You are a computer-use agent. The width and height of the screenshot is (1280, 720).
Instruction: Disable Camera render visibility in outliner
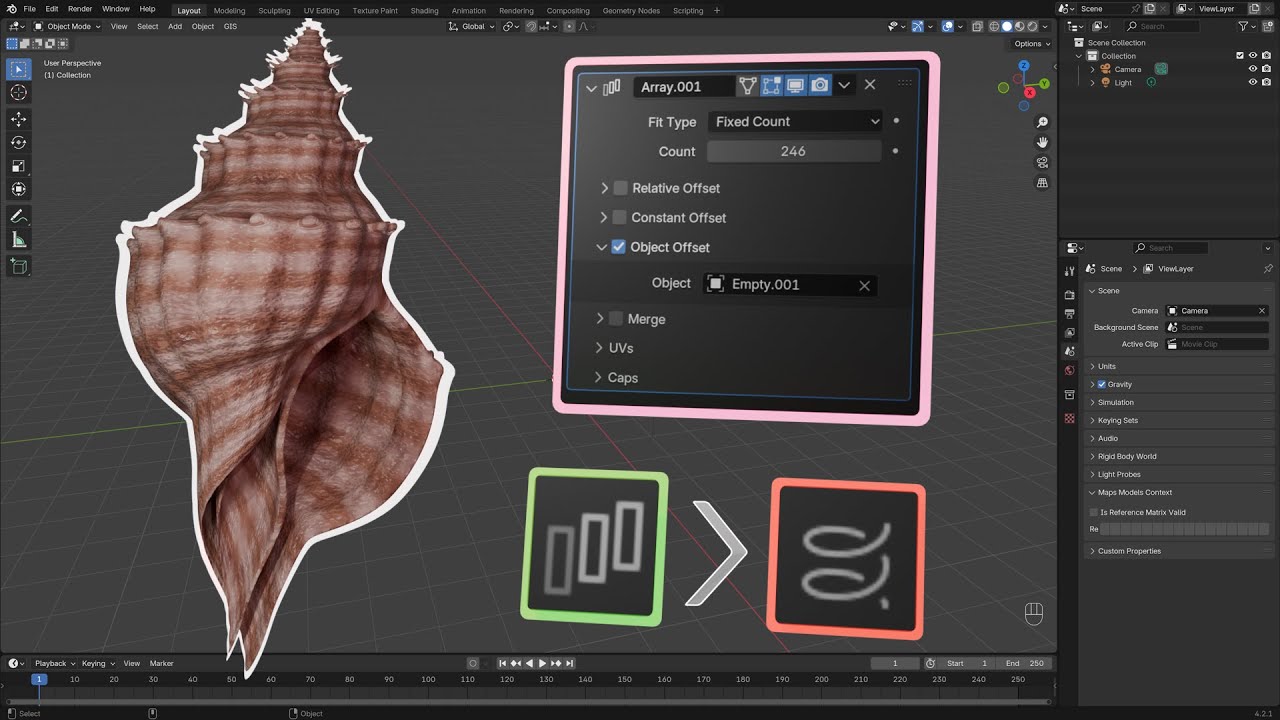pyautogui.click(x=1265, y=69)
